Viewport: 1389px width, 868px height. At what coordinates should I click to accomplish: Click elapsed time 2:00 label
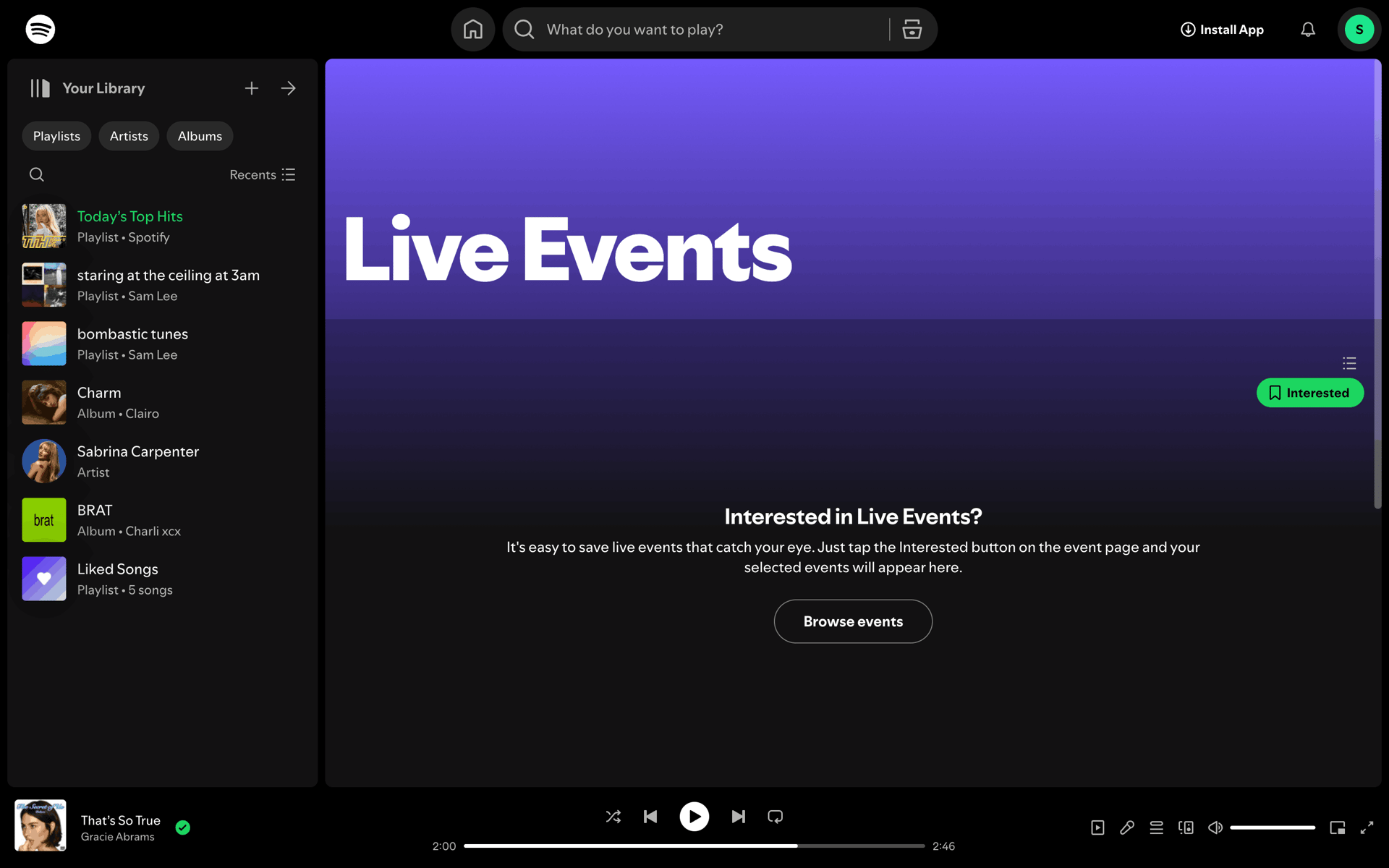444,846
